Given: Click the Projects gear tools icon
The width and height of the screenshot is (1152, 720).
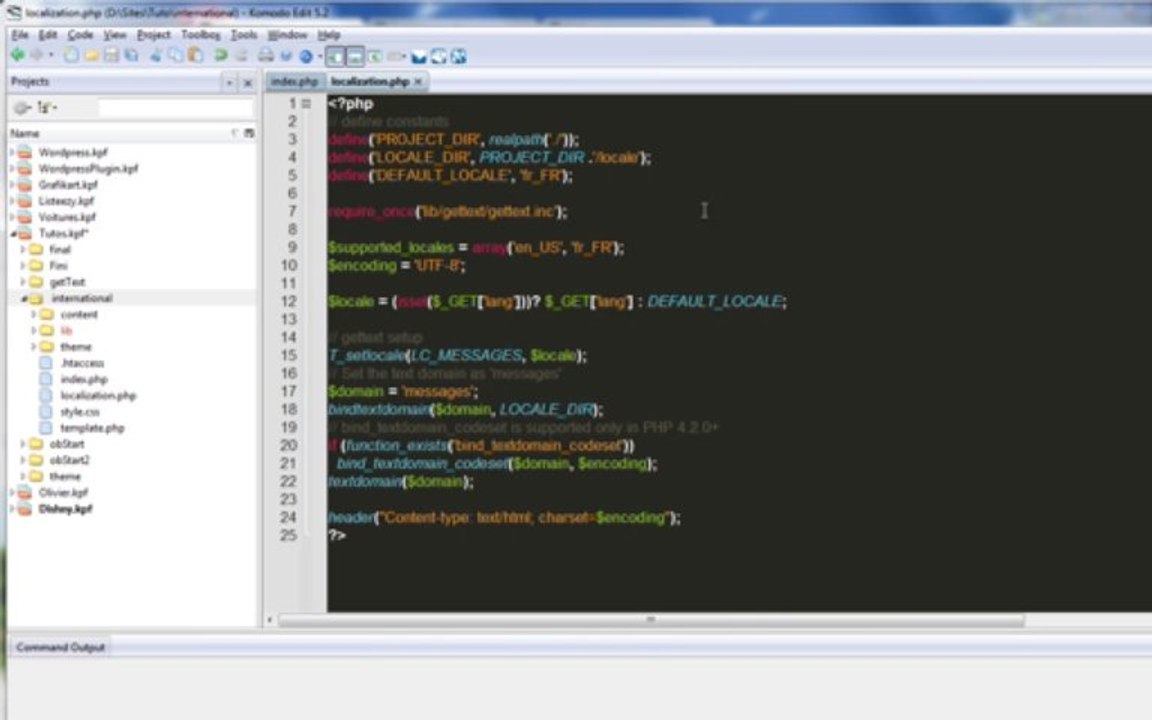Looking at the screenshot, I should [x=21, y=108].
